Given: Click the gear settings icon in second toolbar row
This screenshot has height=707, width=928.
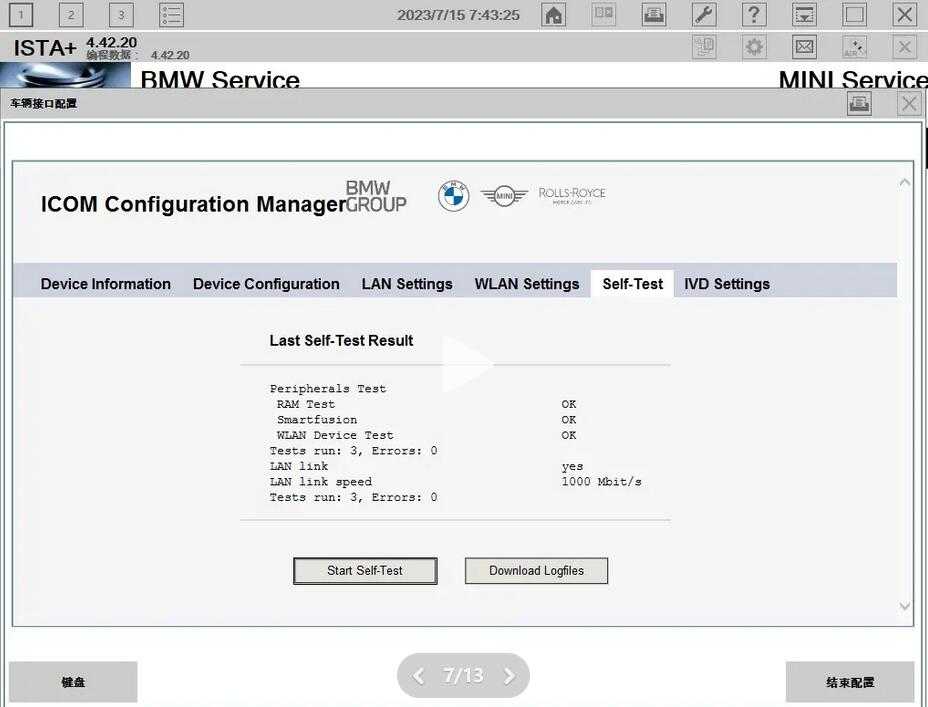Looking at the screenshot, I should tap(754, 47).
